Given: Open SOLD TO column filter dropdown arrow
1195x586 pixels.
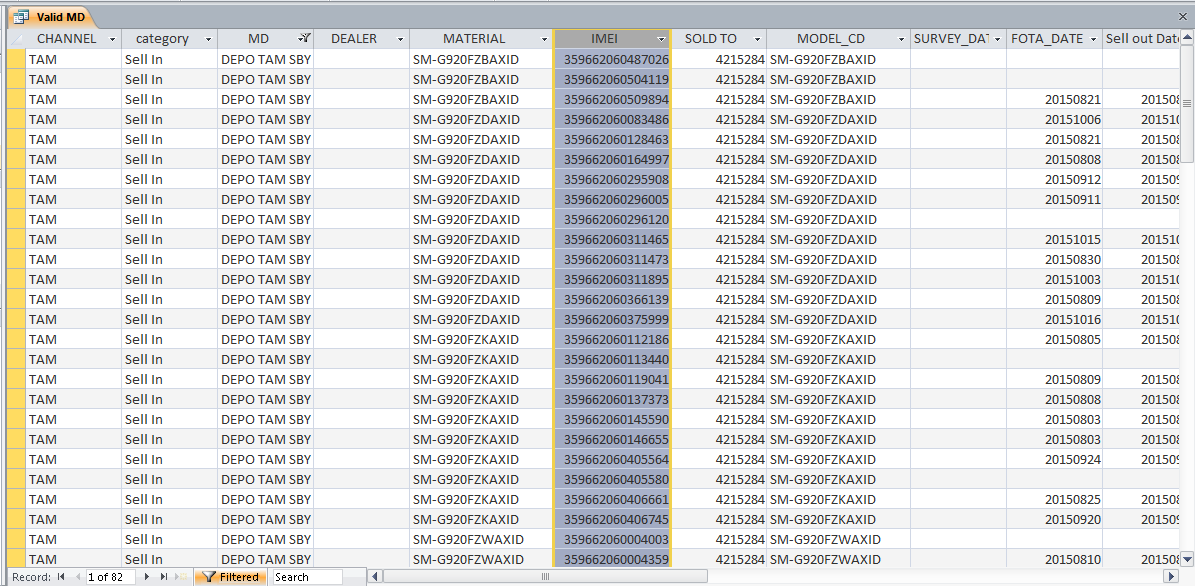Looking at the screenshot, I should 758,39.
